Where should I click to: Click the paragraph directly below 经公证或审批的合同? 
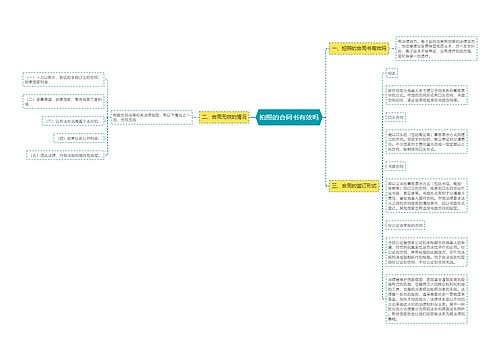click(x=426, y=252)
